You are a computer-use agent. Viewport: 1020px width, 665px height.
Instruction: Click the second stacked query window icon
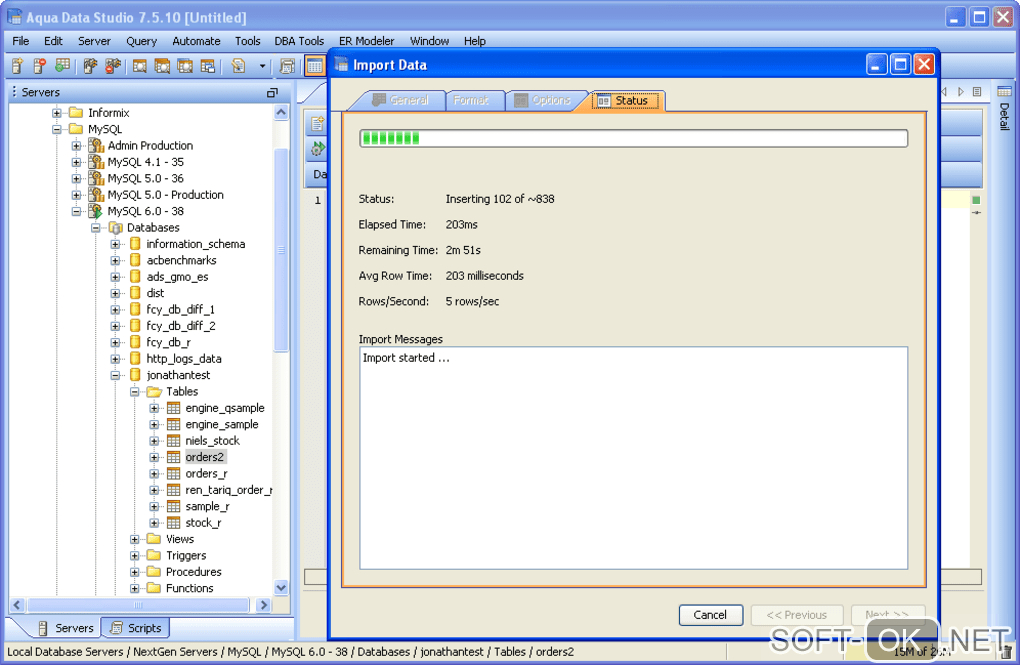point(162,66)
